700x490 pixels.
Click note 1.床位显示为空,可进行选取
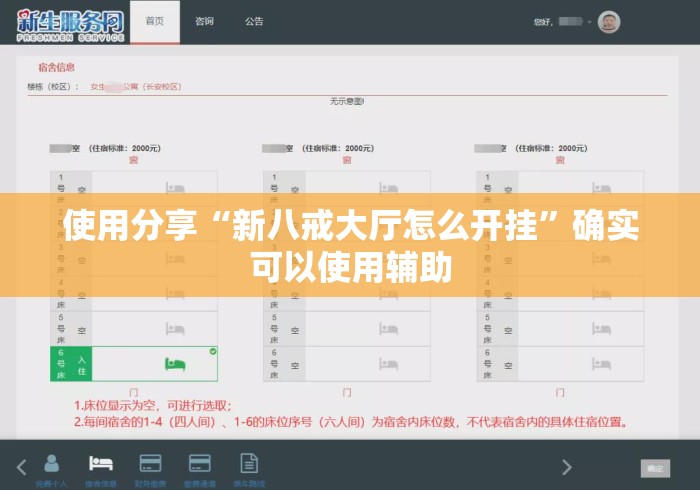click(153, 406)
